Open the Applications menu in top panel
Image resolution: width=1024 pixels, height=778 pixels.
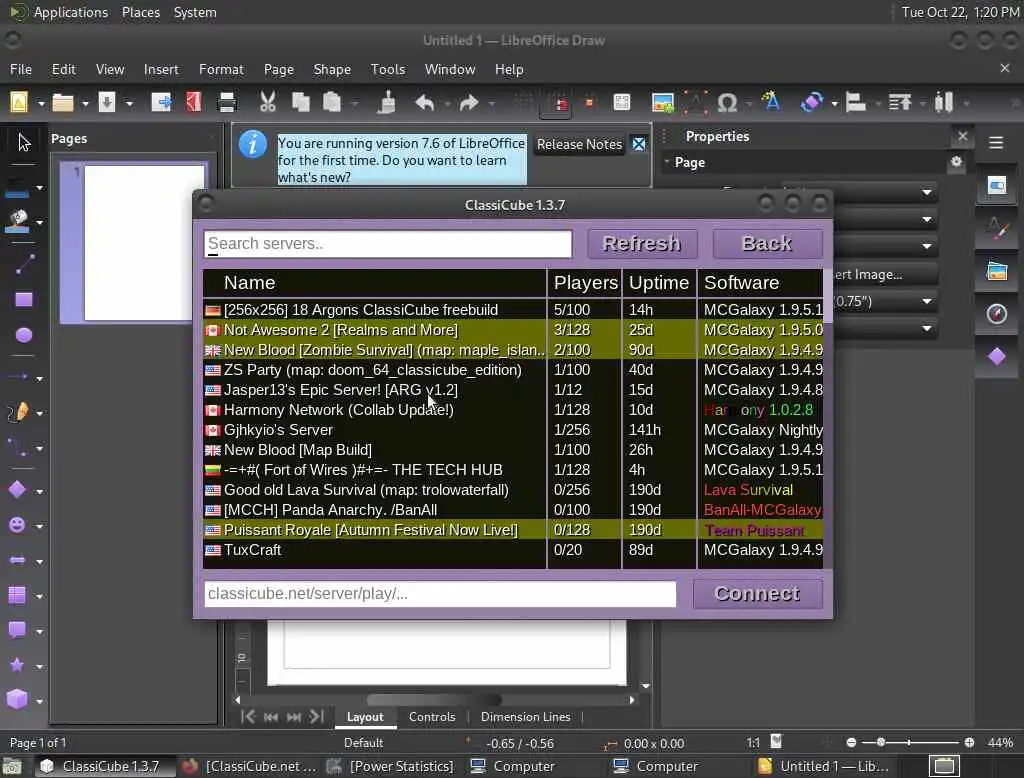click(59, 12)
